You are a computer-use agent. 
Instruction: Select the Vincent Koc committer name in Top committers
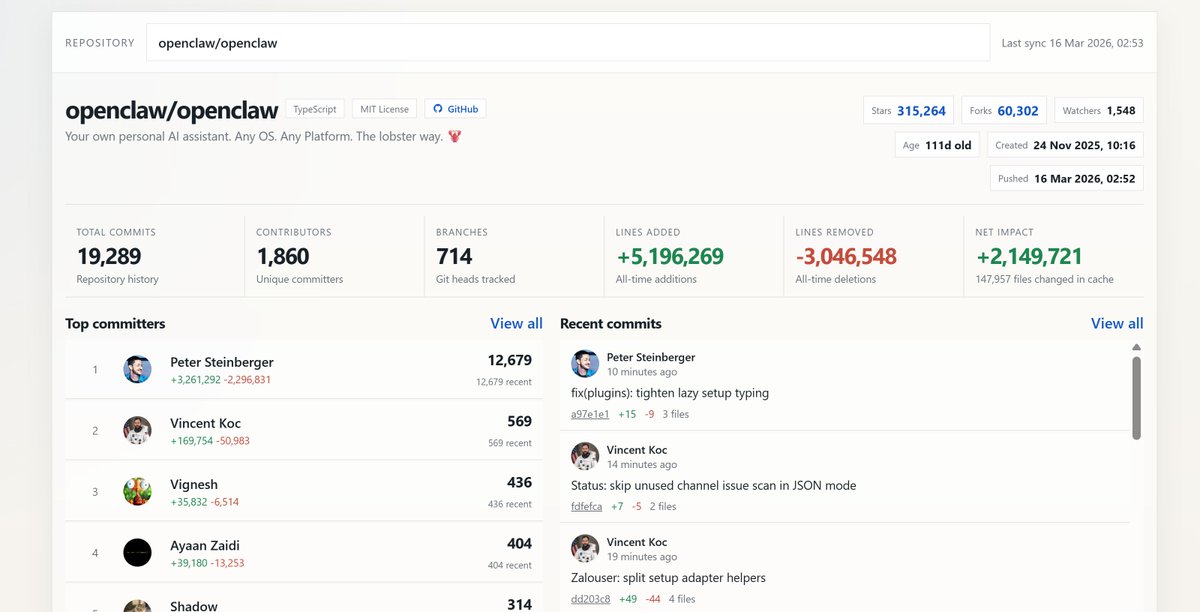click(205, 423)
